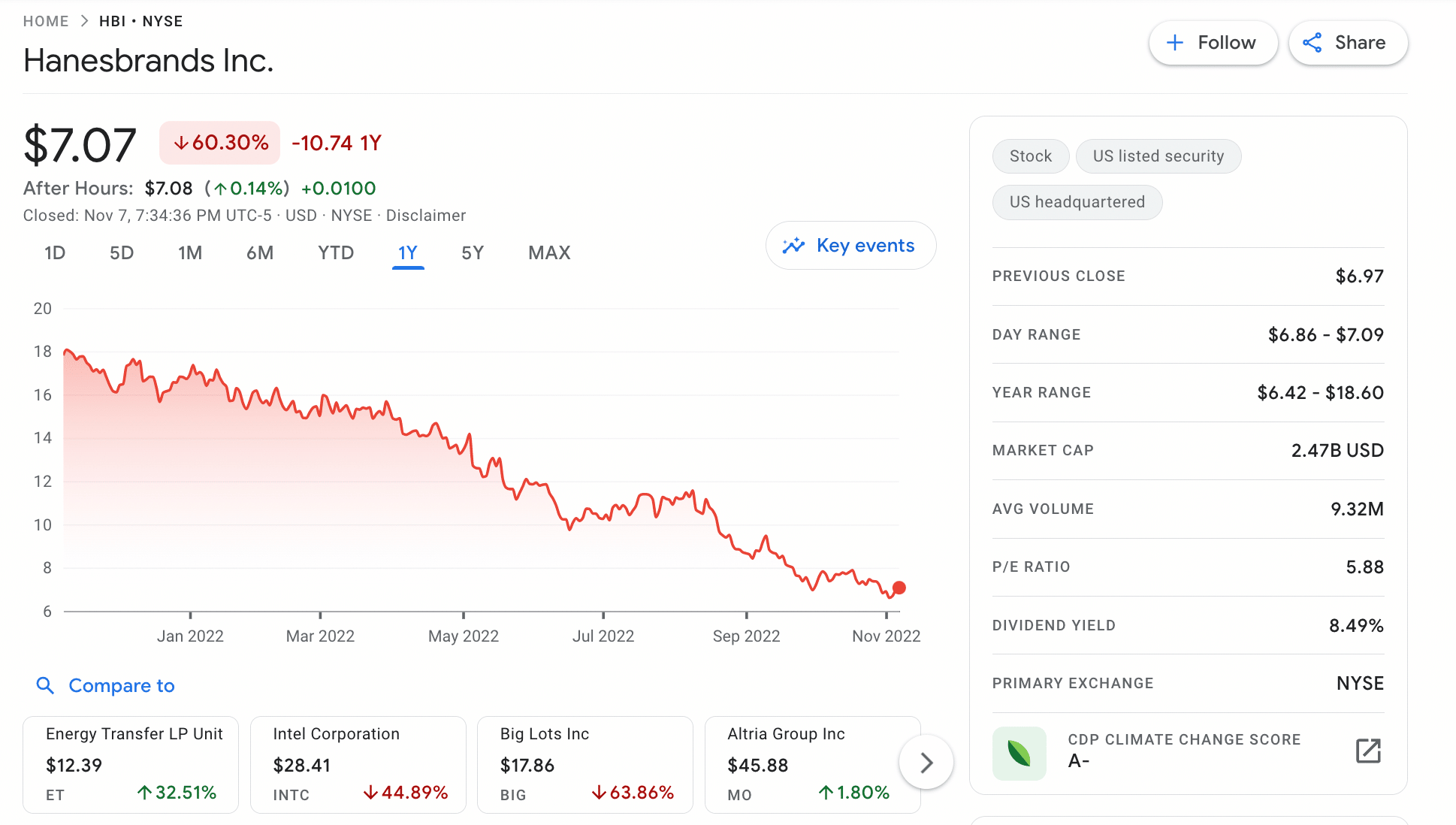Open Key events overlay
The height and width of the screenshot is (825, 1456).
tap(850, 246)
